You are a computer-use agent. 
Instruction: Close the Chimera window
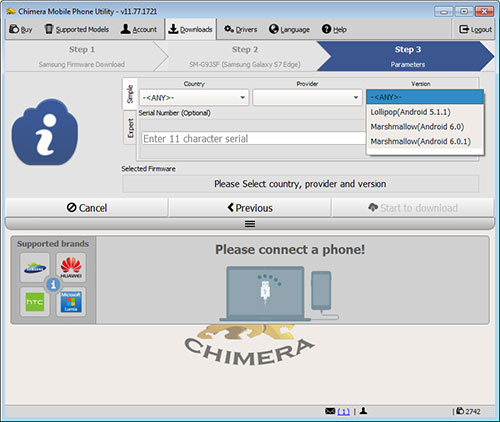(x=484, y=12)
